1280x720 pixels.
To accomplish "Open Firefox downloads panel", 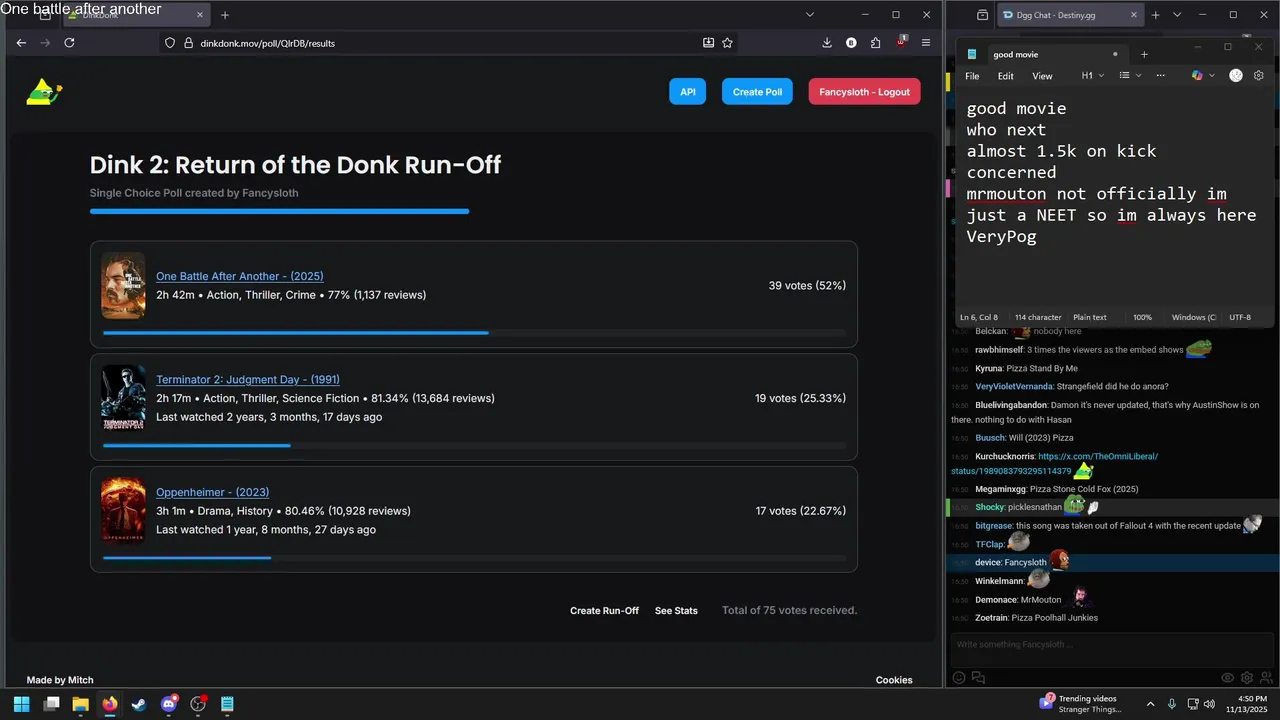I will pyautogui.click(x=827, y=43).
